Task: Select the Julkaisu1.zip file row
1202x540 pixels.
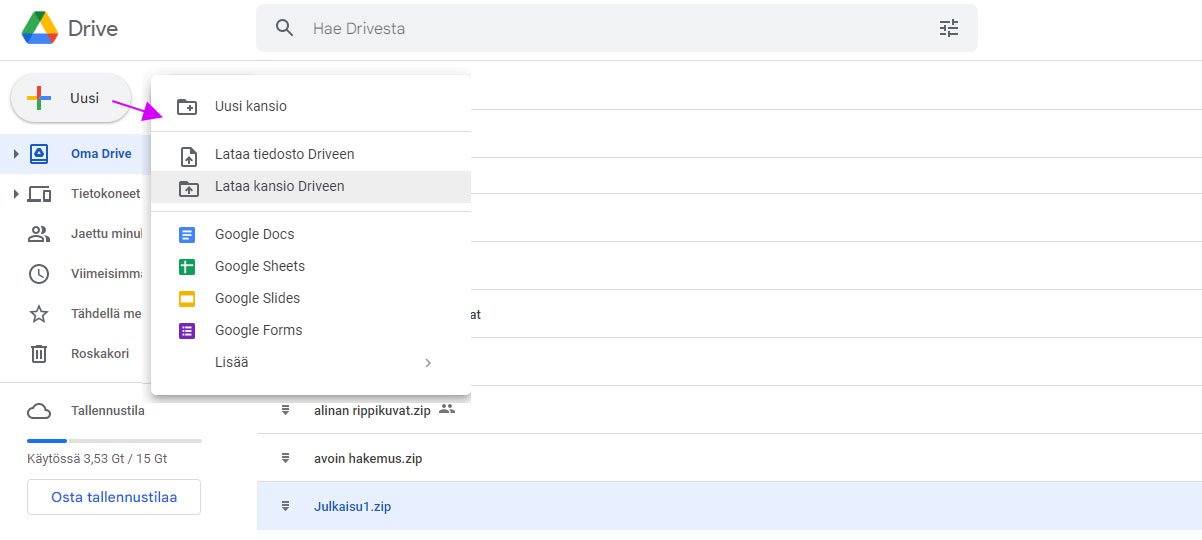Action: click(729, 506)
